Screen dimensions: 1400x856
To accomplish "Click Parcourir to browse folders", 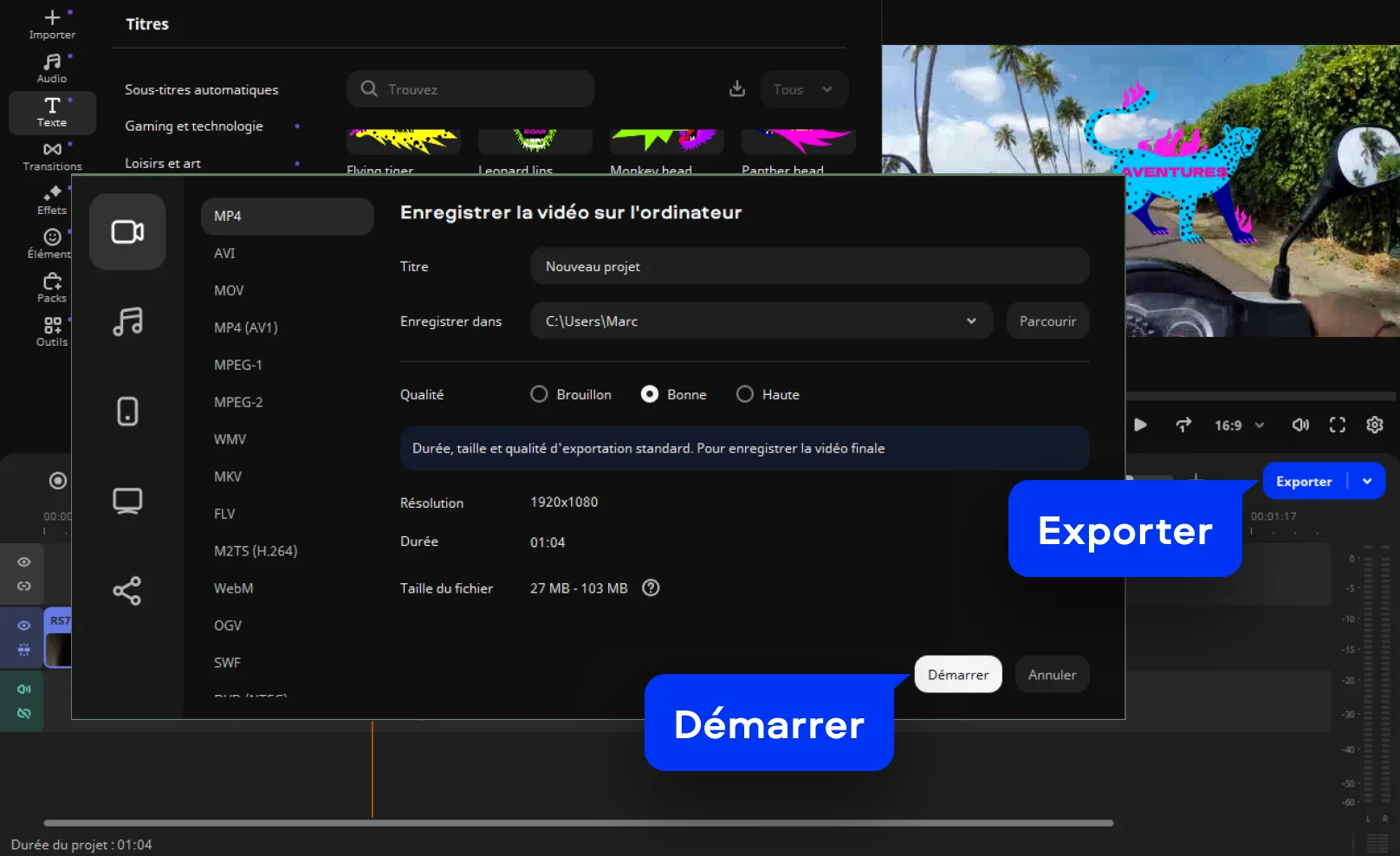I will (x=1047, y=321).
